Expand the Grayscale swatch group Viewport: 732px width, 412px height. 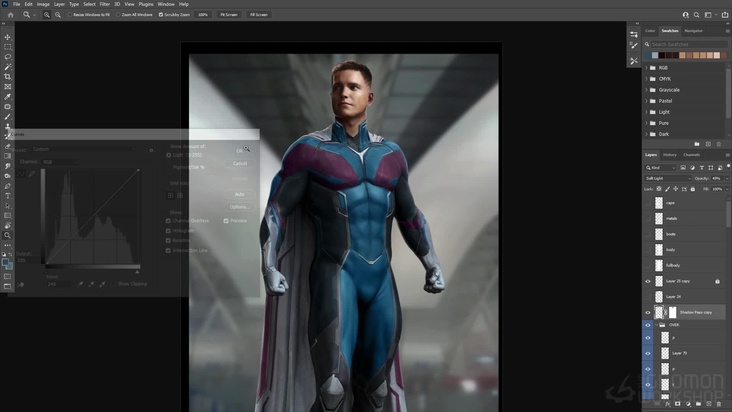click(647, 90)
